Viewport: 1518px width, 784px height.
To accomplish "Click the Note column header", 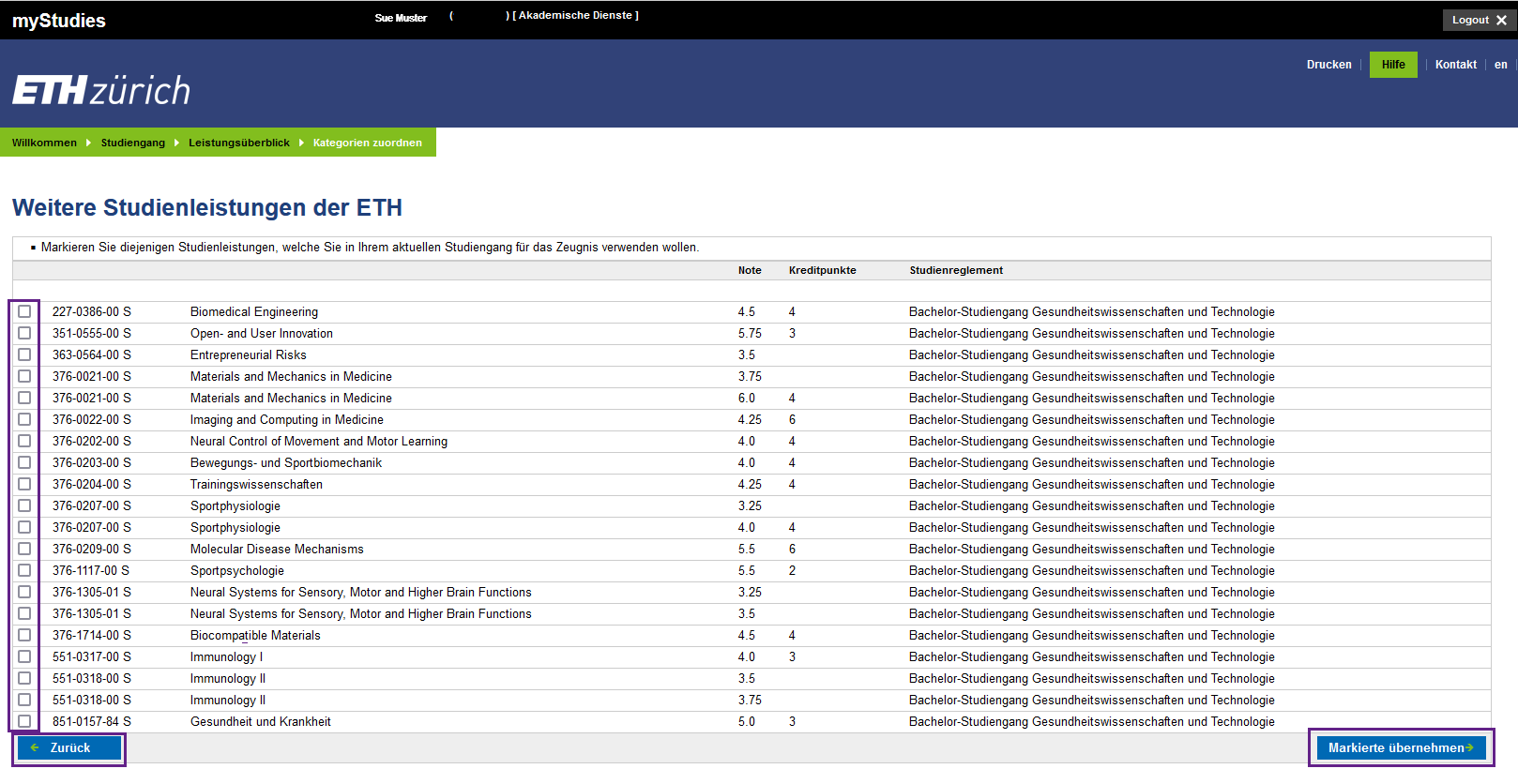I will pyautogui.click(x=750, y=270).
